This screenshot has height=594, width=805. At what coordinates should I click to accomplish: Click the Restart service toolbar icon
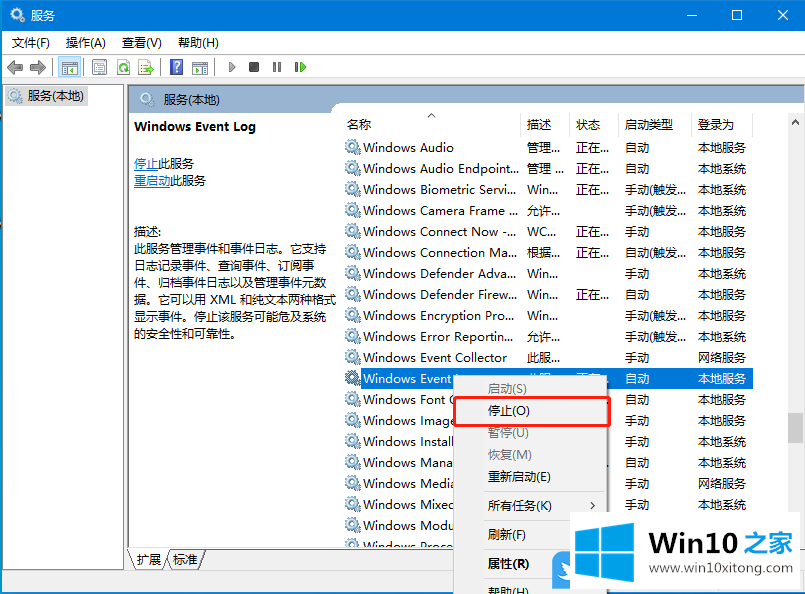(x=300, y=67)
